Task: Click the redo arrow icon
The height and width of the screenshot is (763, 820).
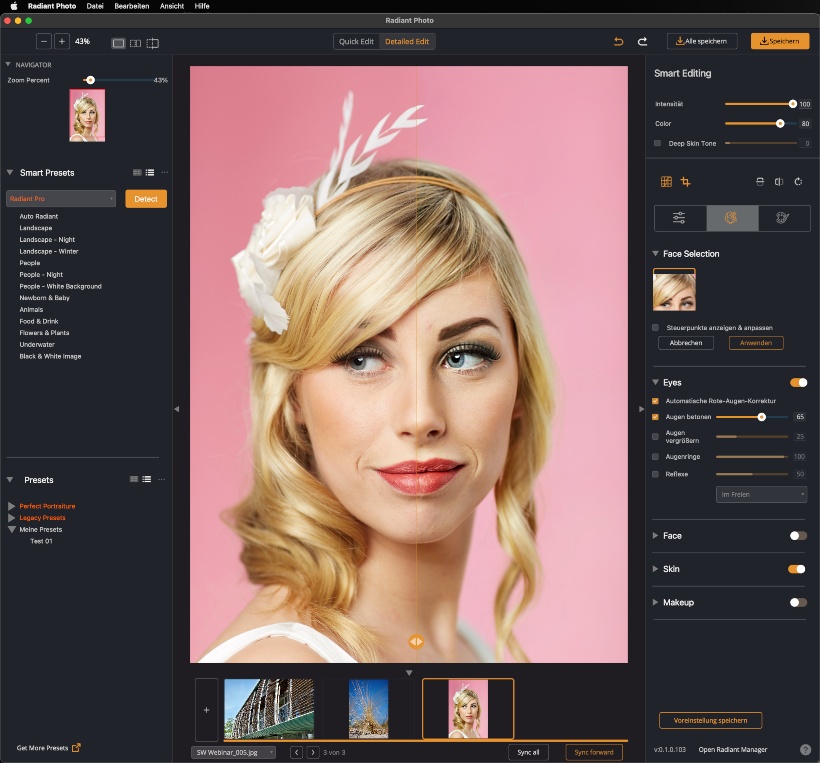Action: (x=642, y=41)
